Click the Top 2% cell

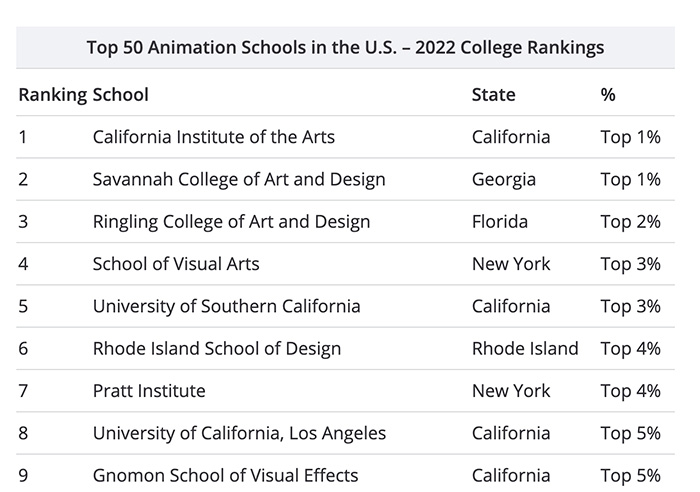click(630, 222)
